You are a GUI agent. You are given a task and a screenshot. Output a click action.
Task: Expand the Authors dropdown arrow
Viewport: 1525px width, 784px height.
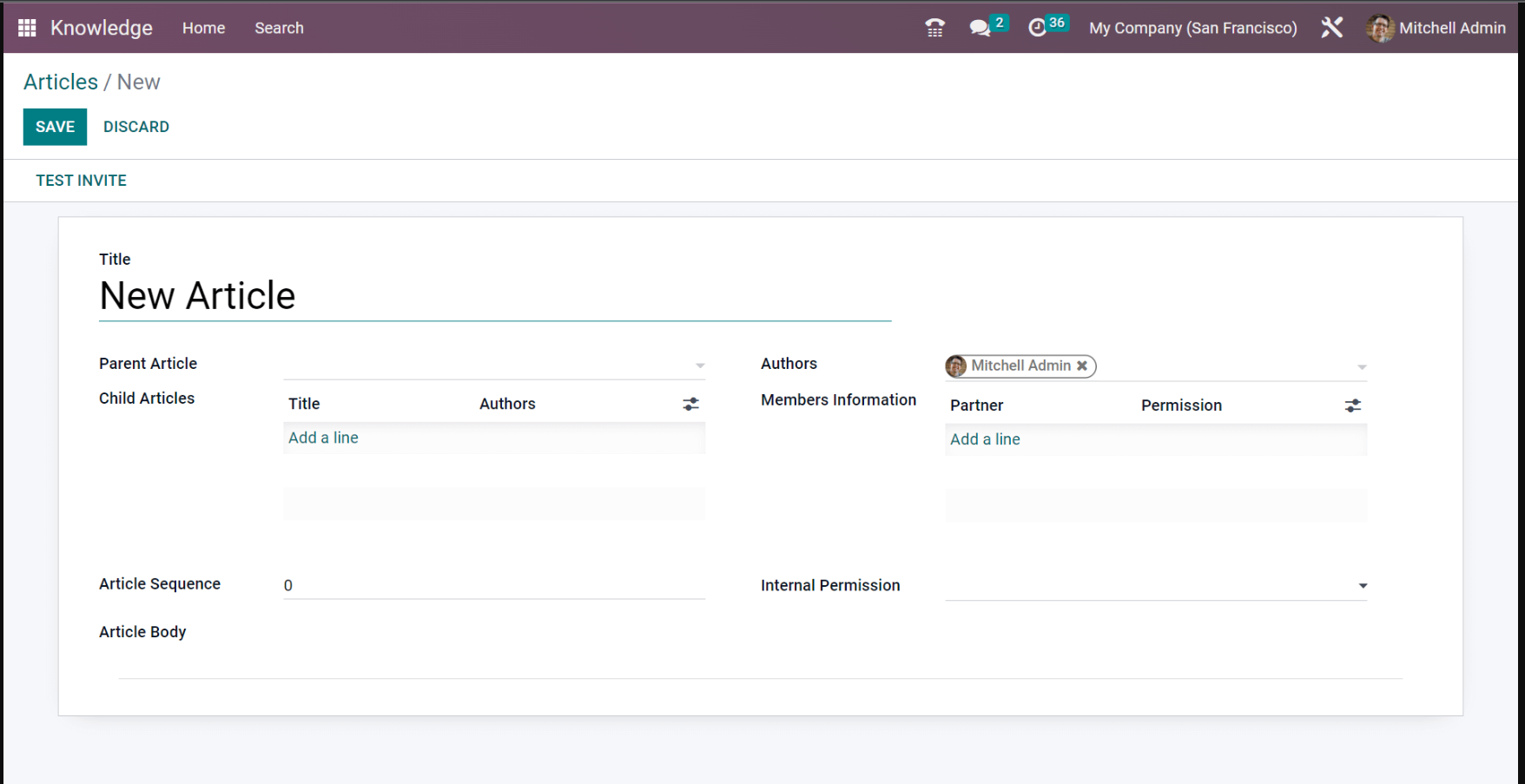pyautogui.click(x=1362, y=367)
